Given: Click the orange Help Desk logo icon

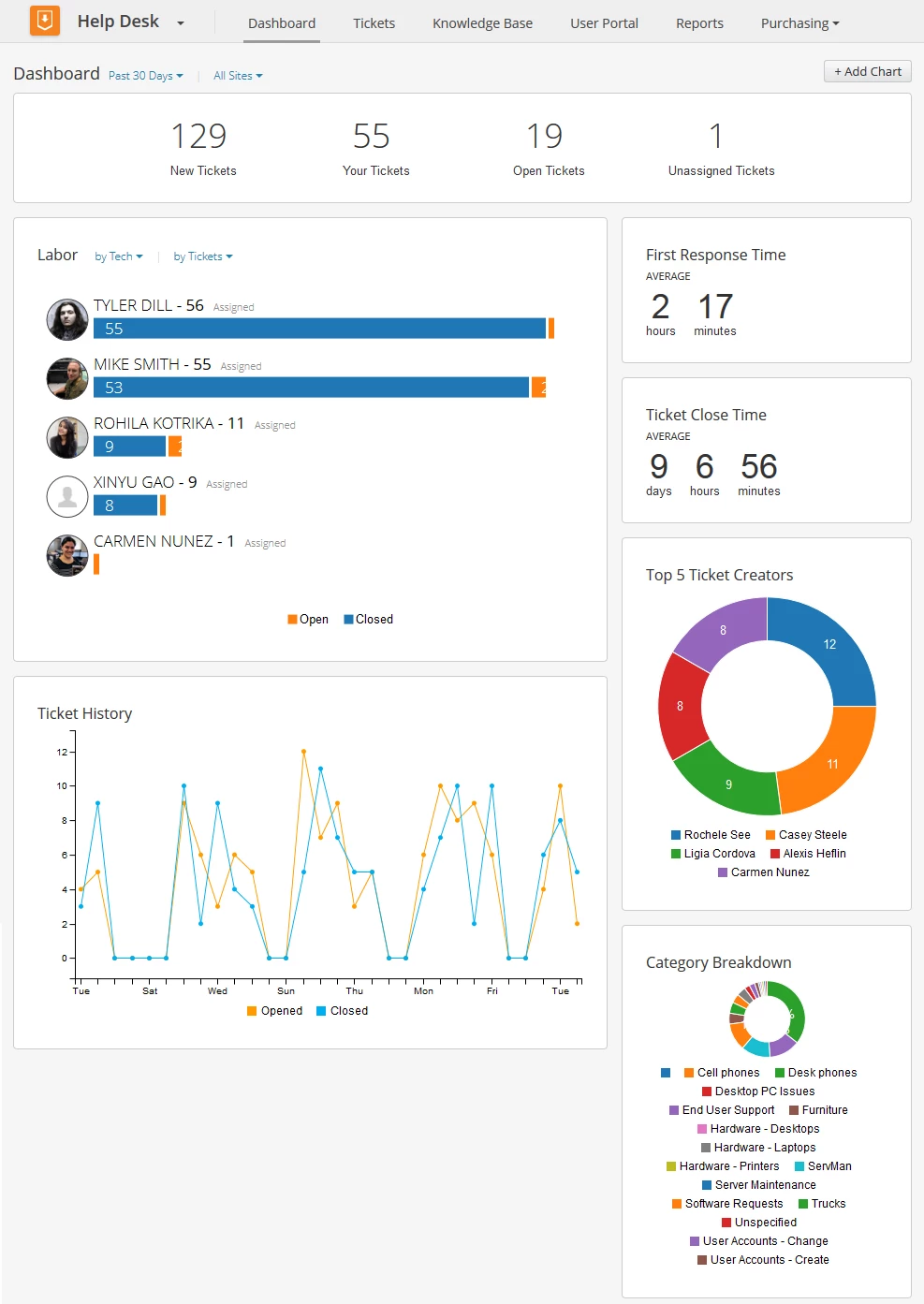Looking at the screenshot, I should pos(44,20).
